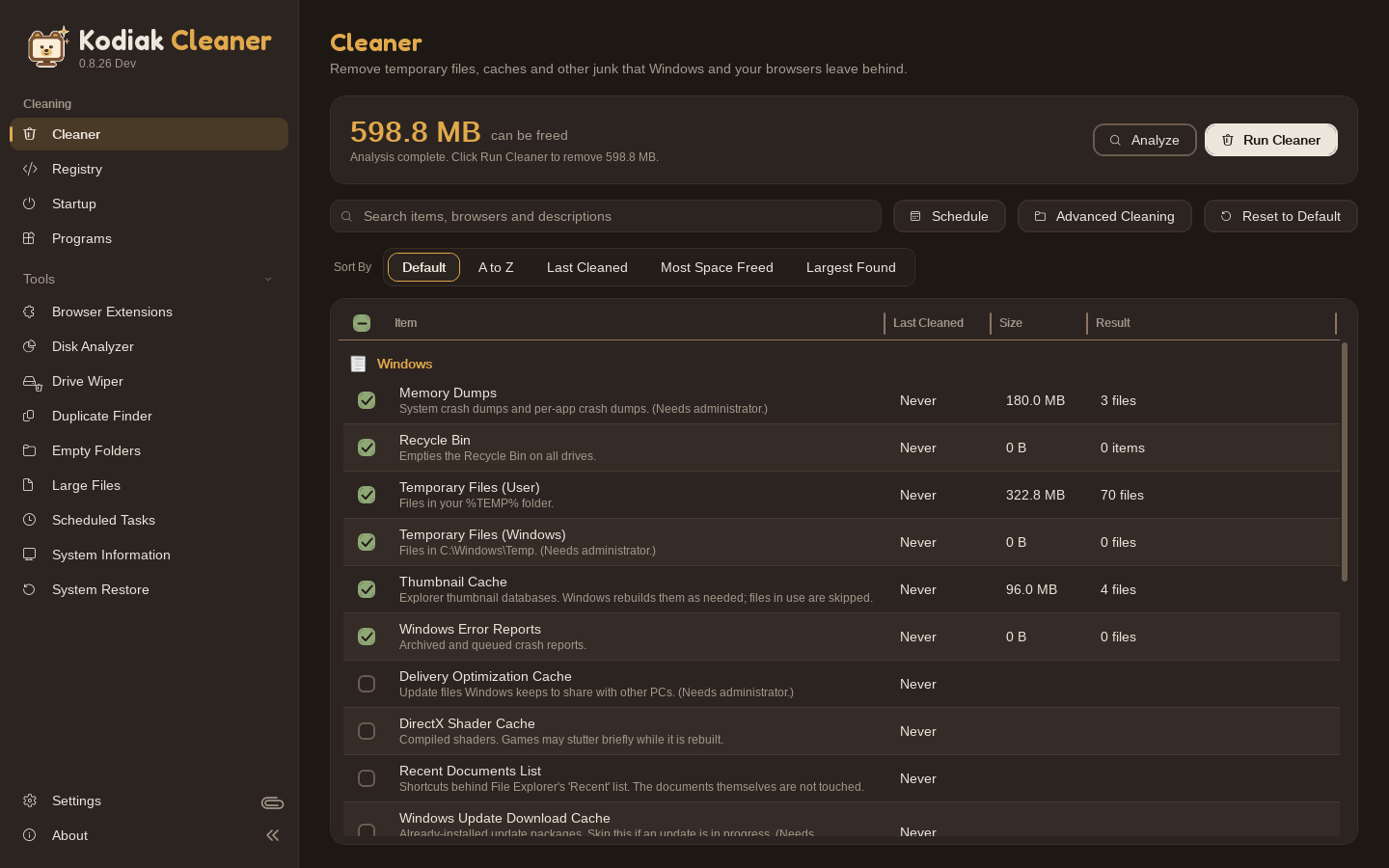Open Advanced Cleaning
The width and height of the screenshot is (1389, 868).
(x=1104, y=216)
